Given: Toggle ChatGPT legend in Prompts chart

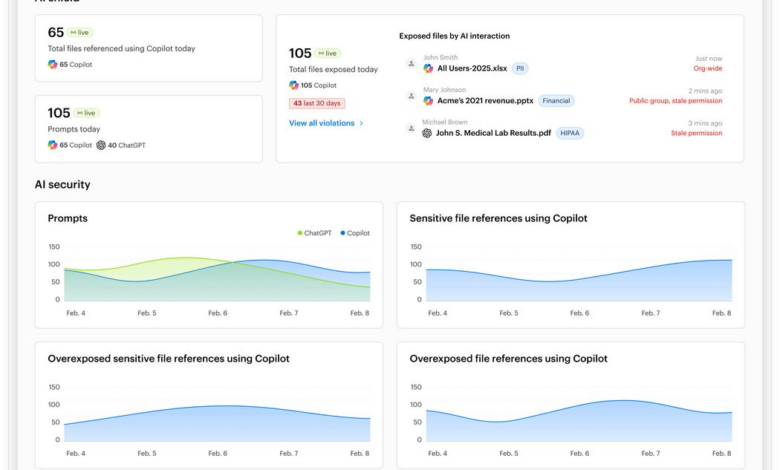Looking at the screenshot, I should [x=314, y=233].
